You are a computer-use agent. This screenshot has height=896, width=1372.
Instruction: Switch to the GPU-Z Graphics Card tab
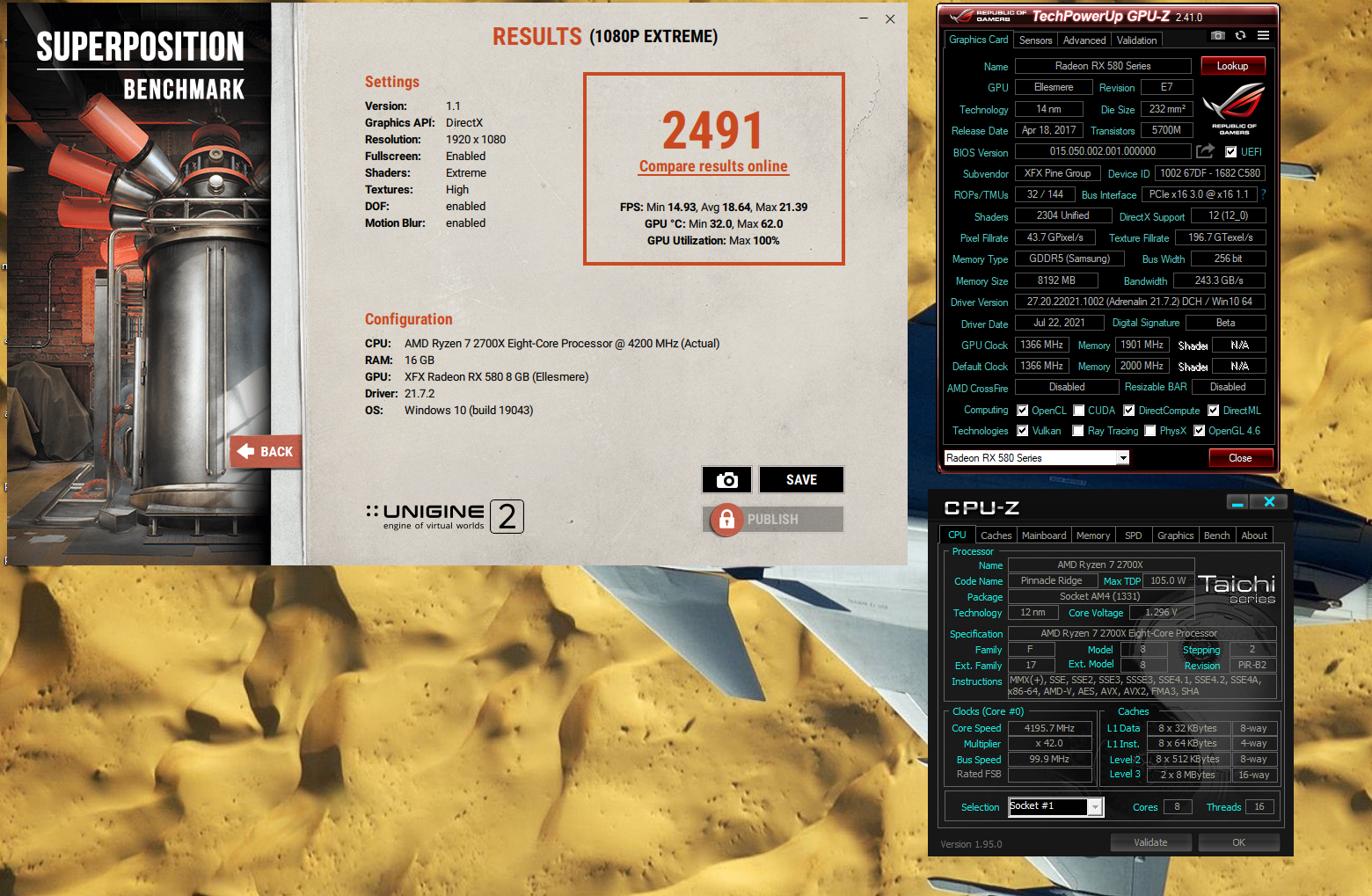(x=978, y=40)
